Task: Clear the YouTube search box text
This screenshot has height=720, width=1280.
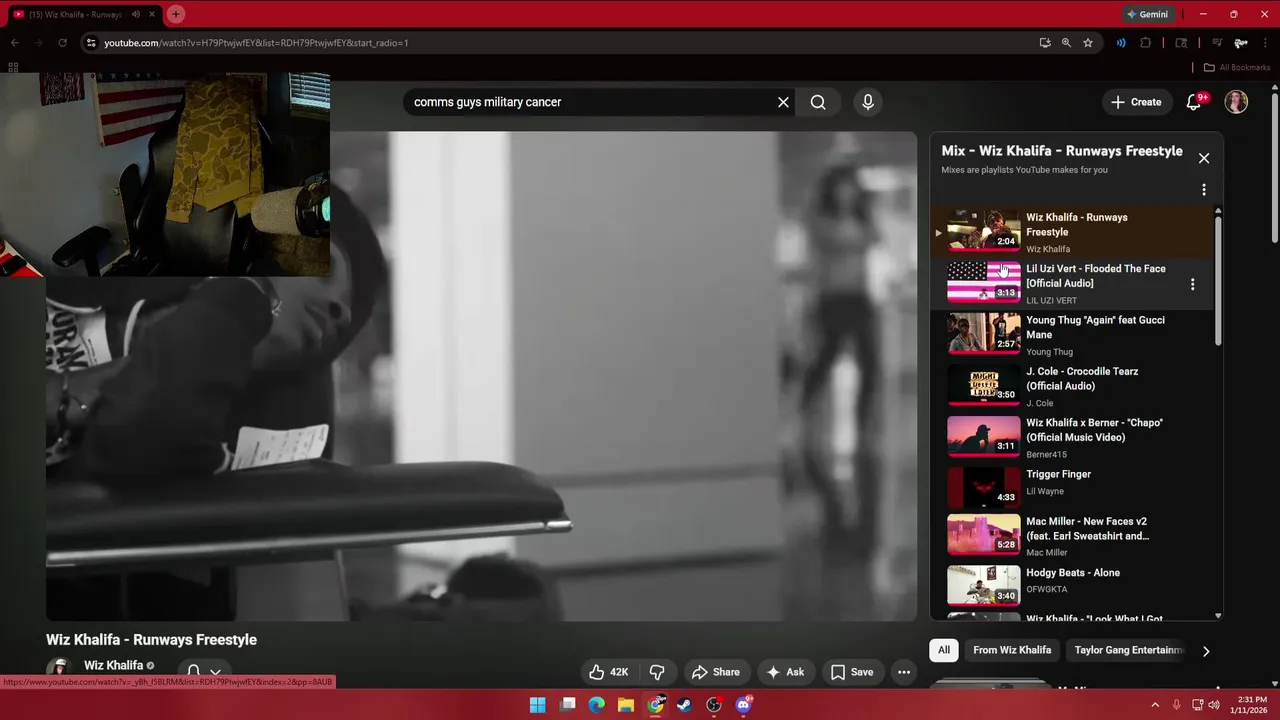Action: pyautogui.click(x=783, y=102)
